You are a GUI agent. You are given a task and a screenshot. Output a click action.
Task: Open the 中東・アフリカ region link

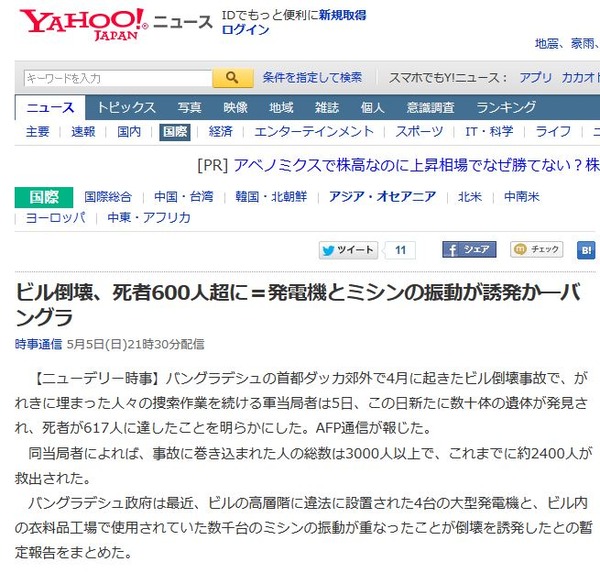pos(149,218)
